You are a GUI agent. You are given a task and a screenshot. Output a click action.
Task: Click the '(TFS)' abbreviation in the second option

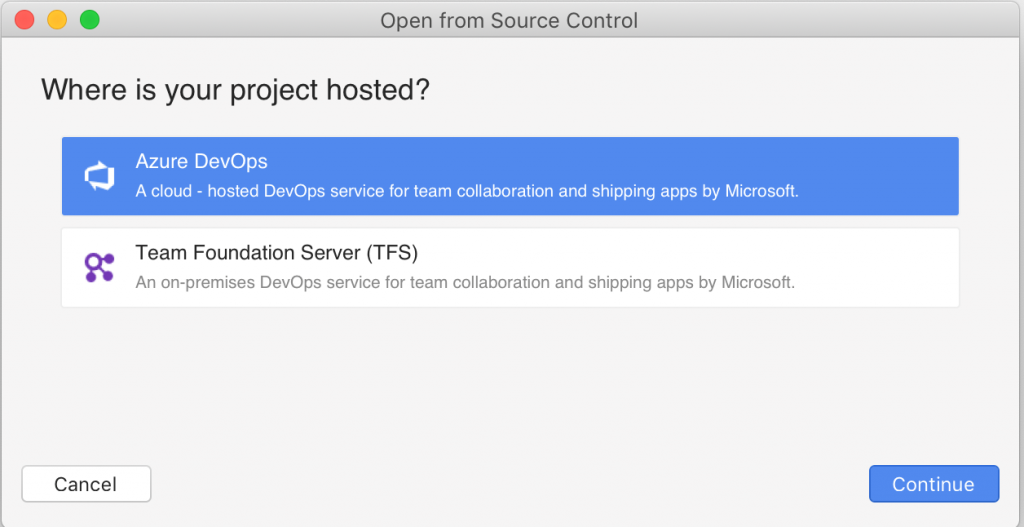click(x=392, y=252)
